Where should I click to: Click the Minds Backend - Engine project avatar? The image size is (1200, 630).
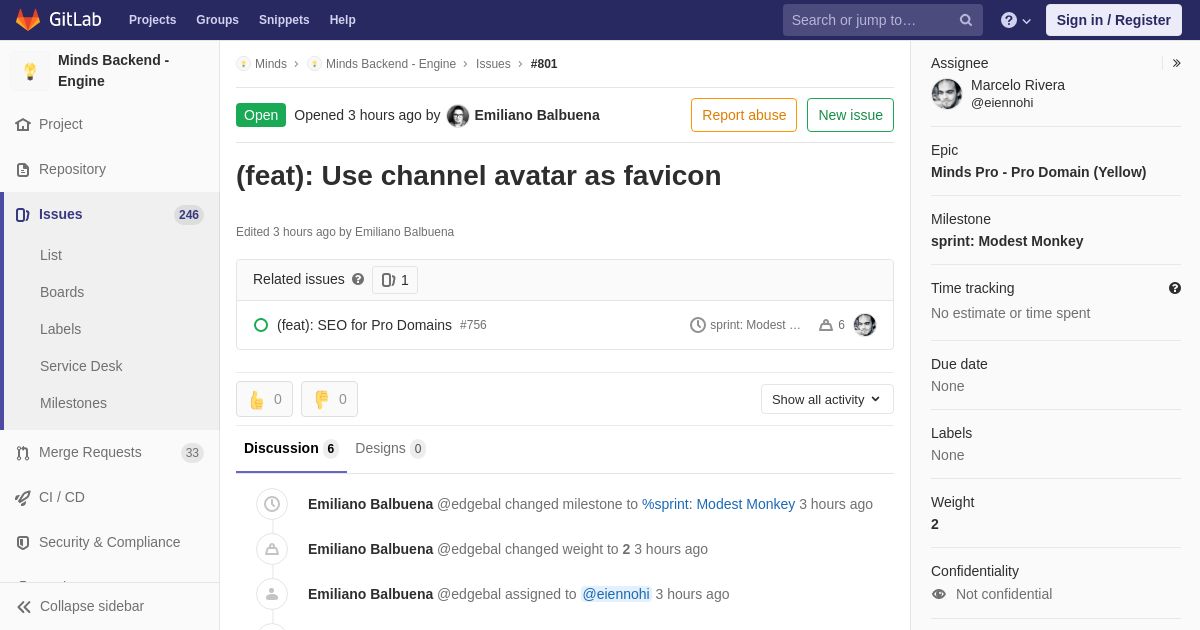coord(30,71)
